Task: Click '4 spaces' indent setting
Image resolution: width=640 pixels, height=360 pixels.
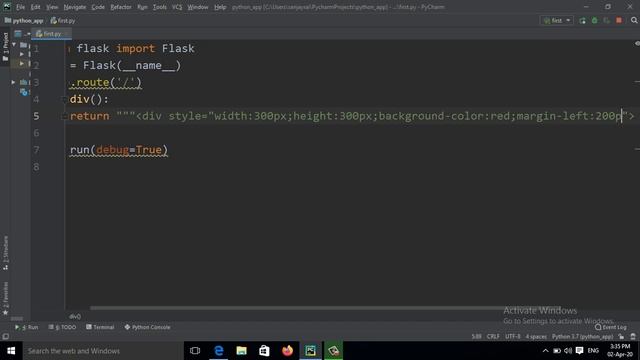Action: click(536, 337)
